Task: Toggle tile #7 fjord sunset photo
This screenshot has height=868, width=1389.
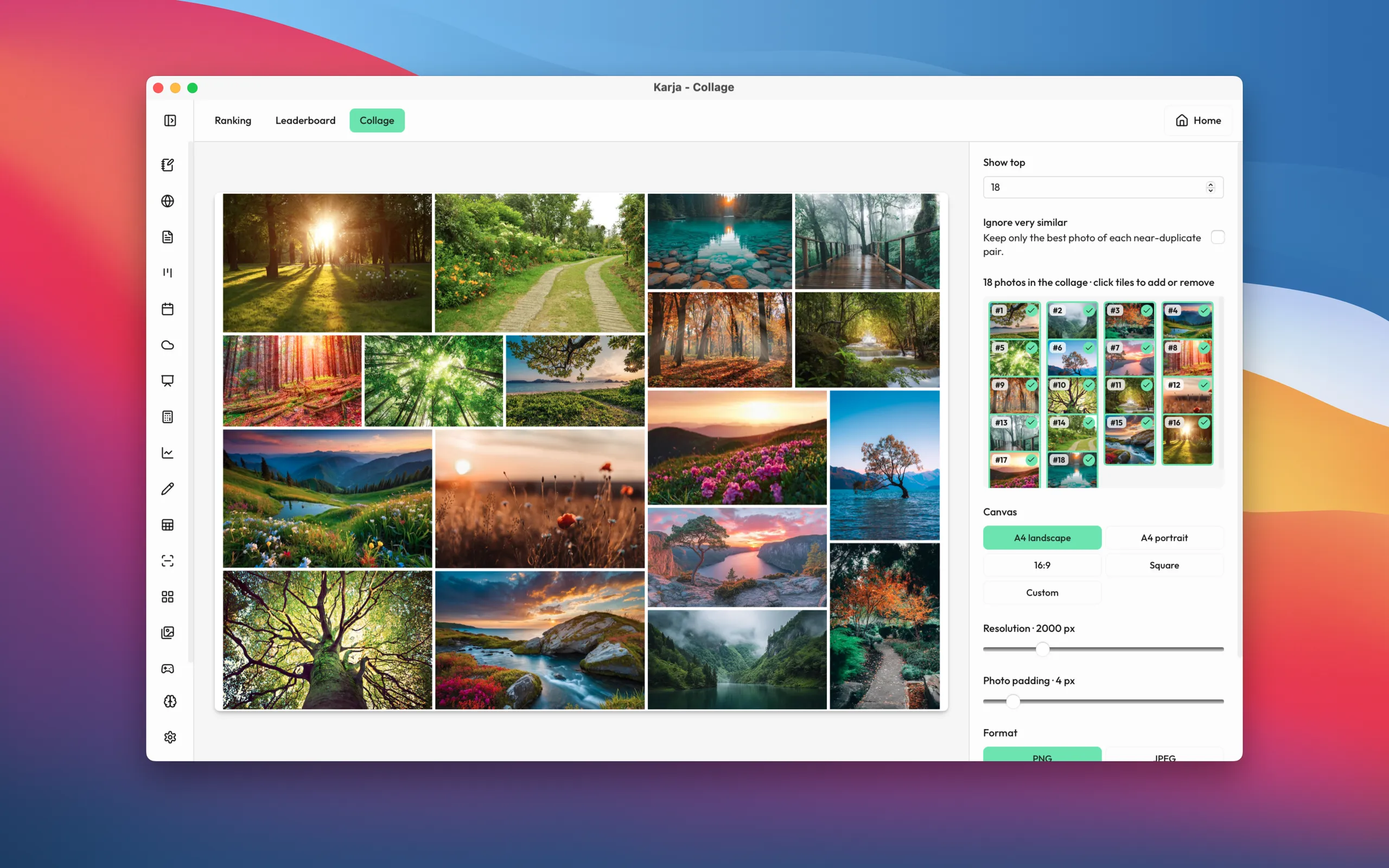Action: (x=1130, y=358)
